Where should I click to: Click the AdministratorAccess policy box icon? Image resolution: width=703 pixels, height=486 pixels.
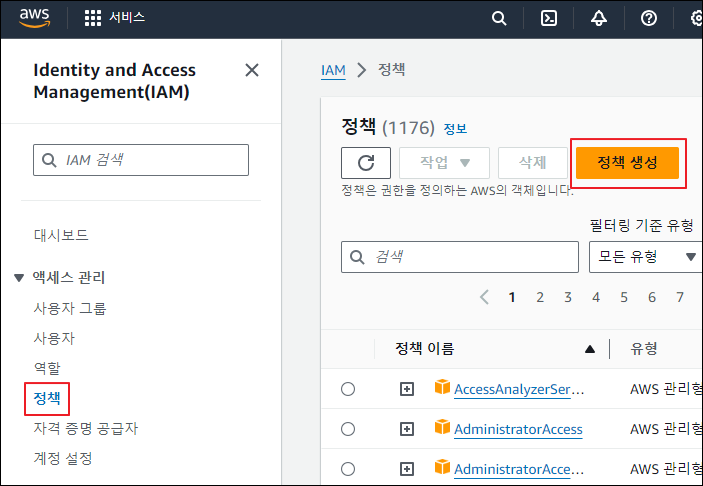coord(442,427)
